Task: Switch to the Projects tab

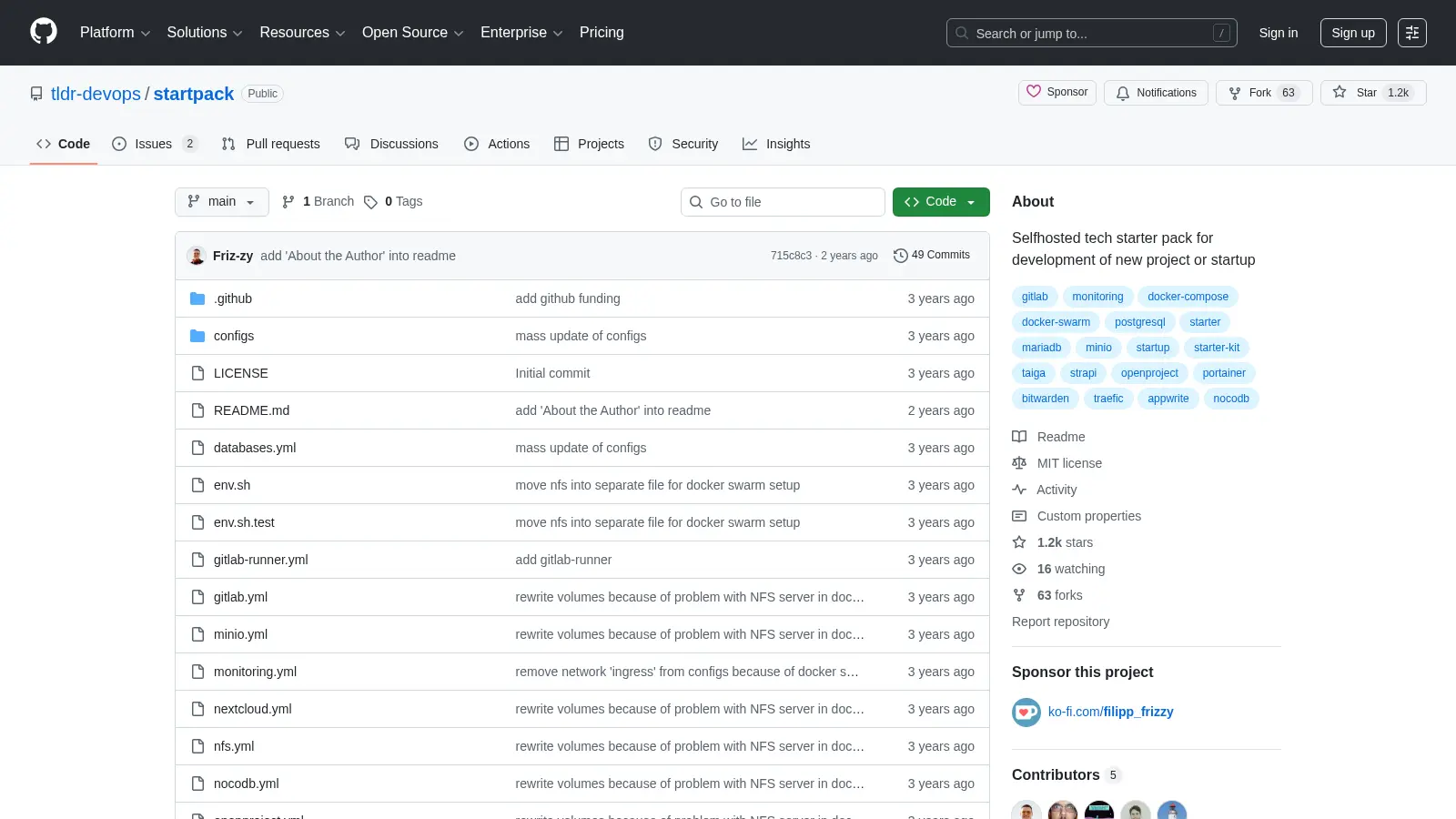Action: pyautogui.click(x=589, y=144)
